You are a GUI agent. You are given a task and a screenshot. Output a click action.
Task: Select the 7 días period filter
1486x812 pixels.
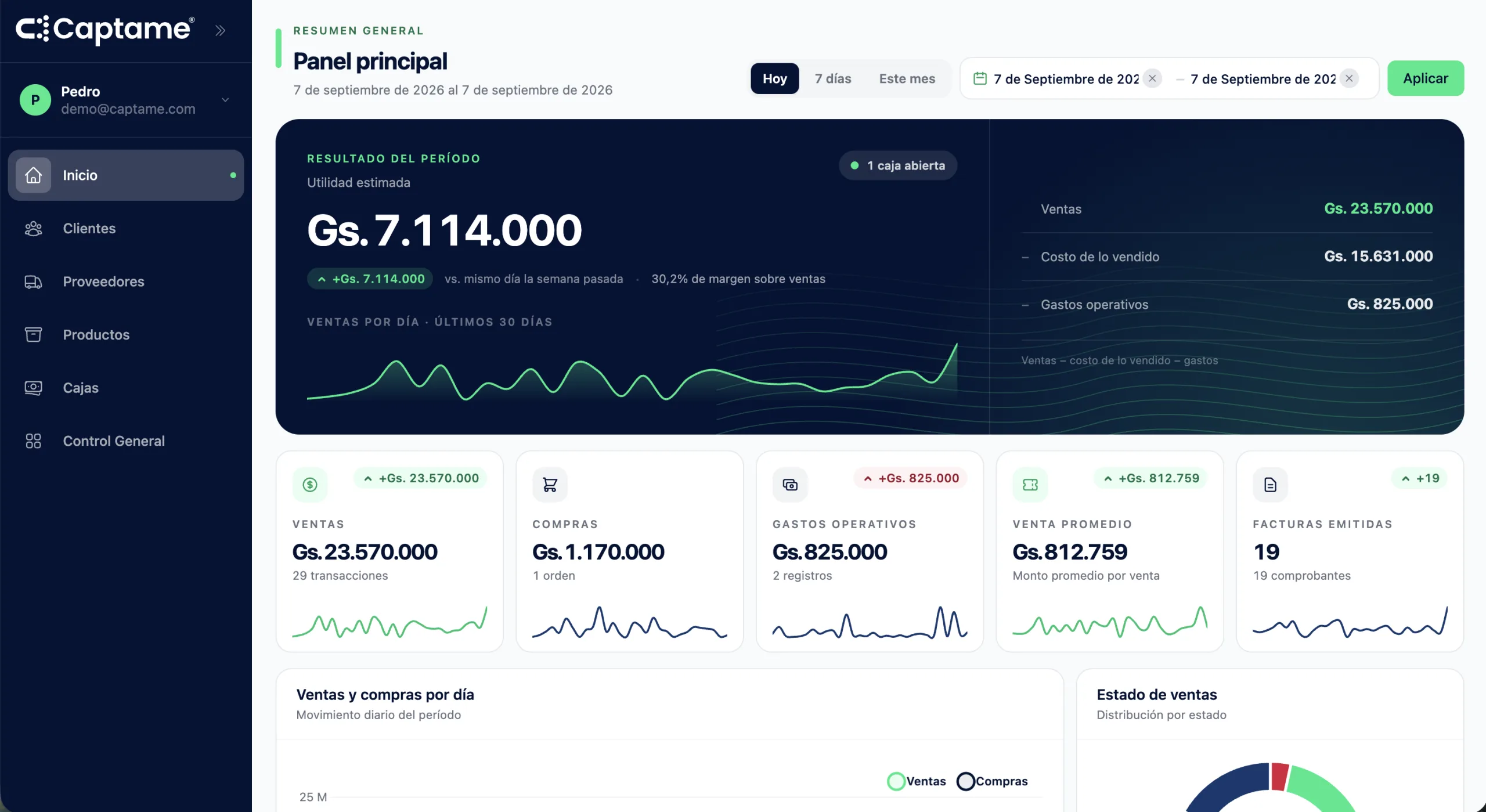click(832, 78)
